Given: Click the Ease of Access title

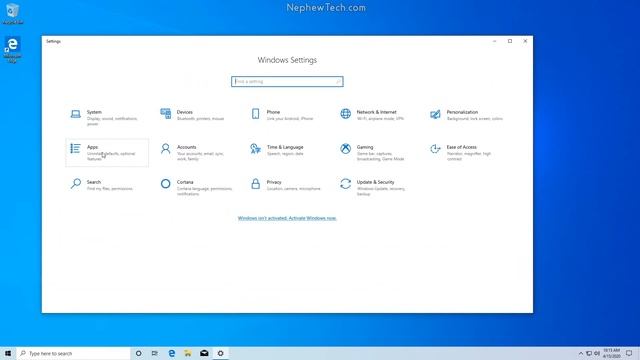Looking at the screenshot, I should pos(461,147).
